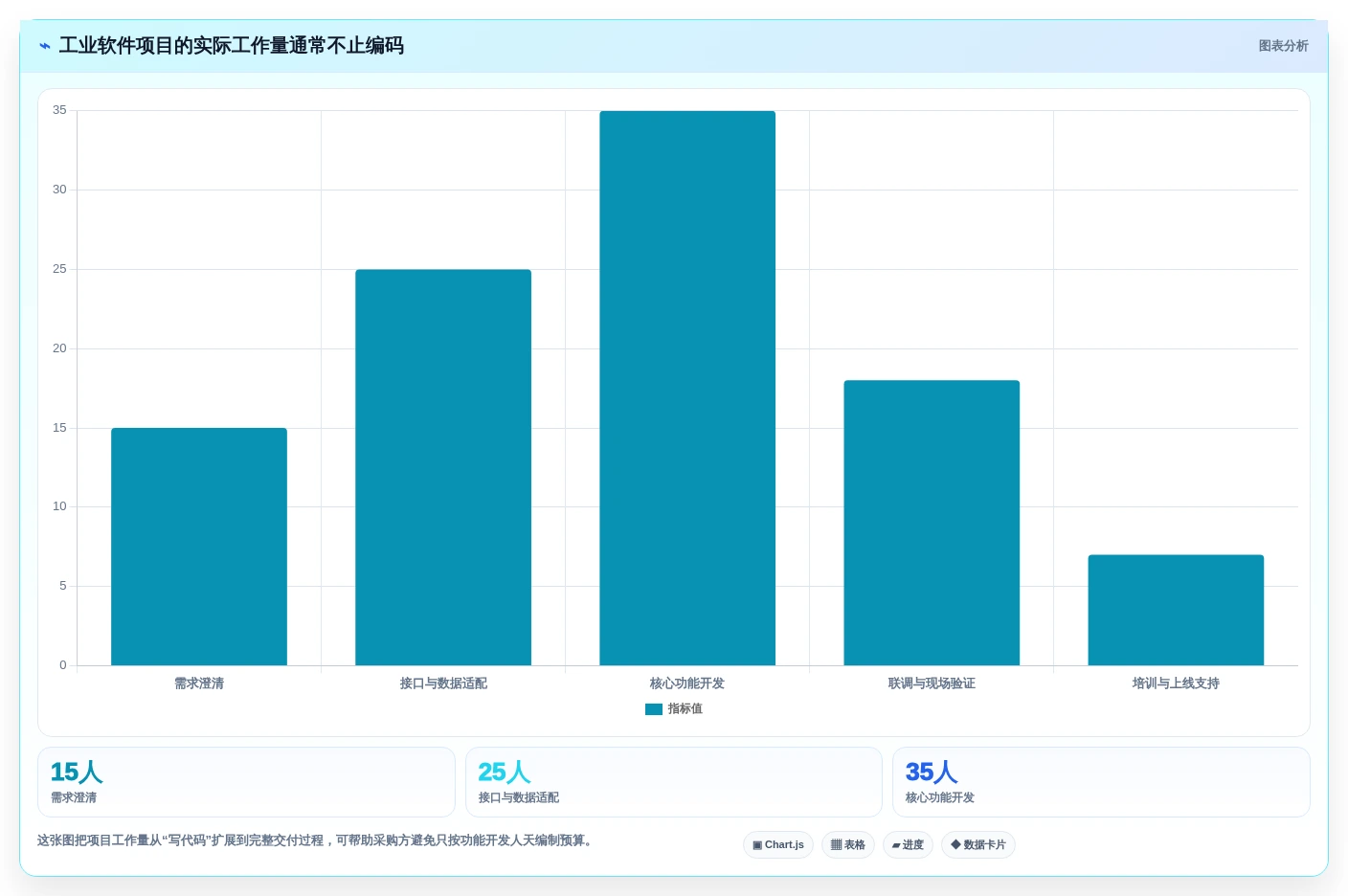Click the 接口与数据适配 x-axis label
Screen dimensions: 1348x896
tap(443, 683)
